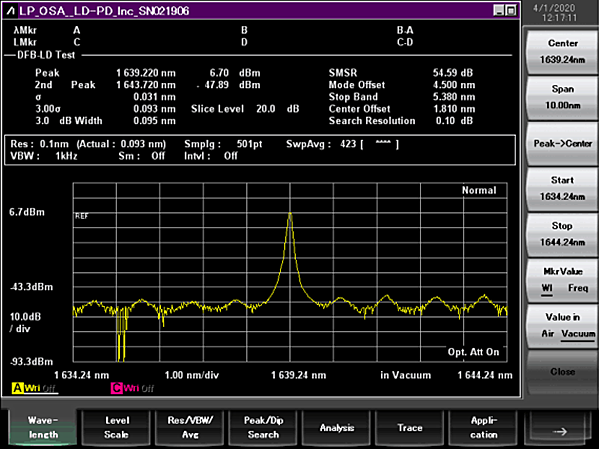
Task: Click the greyed Close softkey
Action: tap(562, 372)
